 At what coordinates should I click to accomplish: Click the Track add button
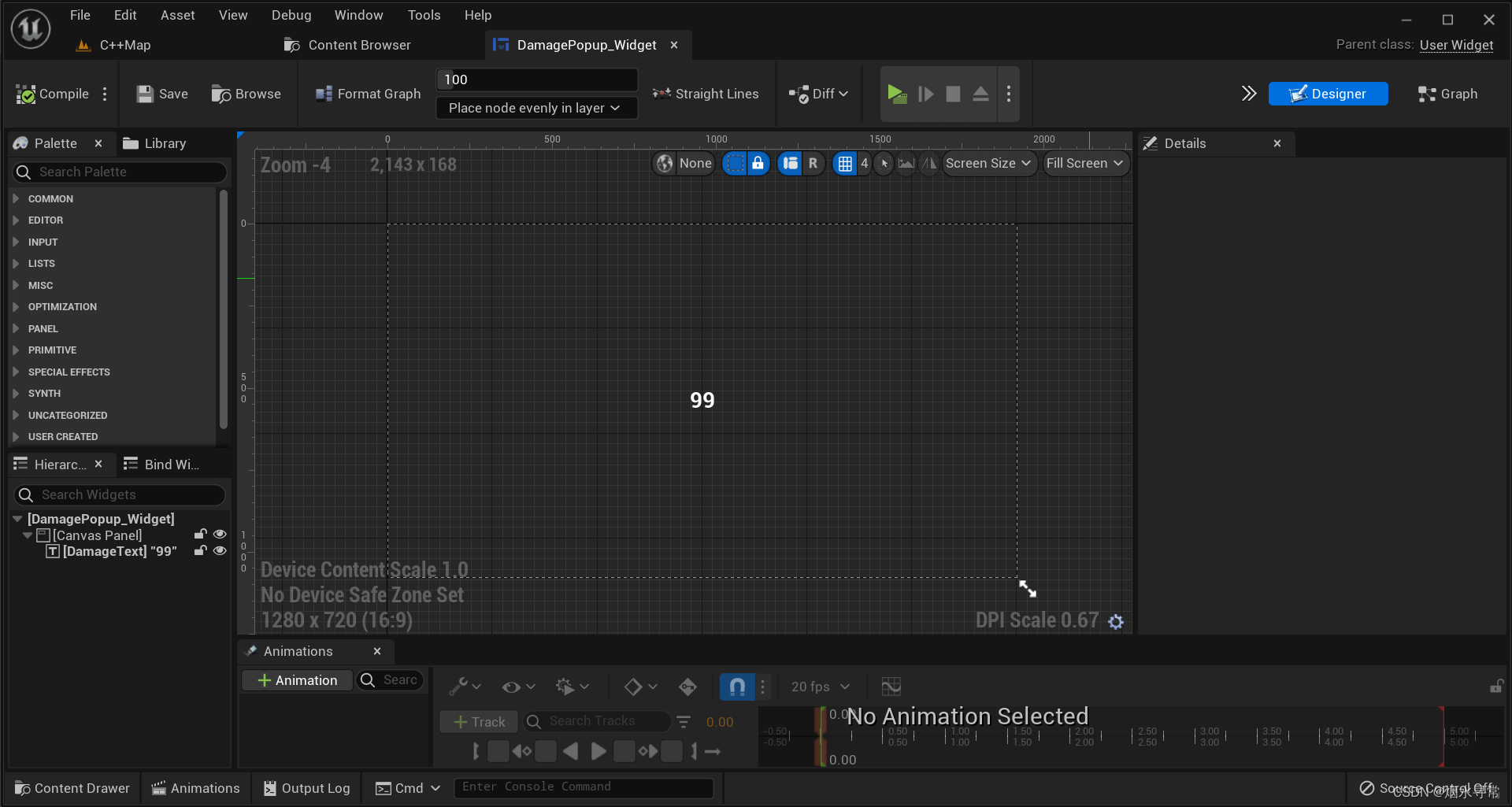479,722
